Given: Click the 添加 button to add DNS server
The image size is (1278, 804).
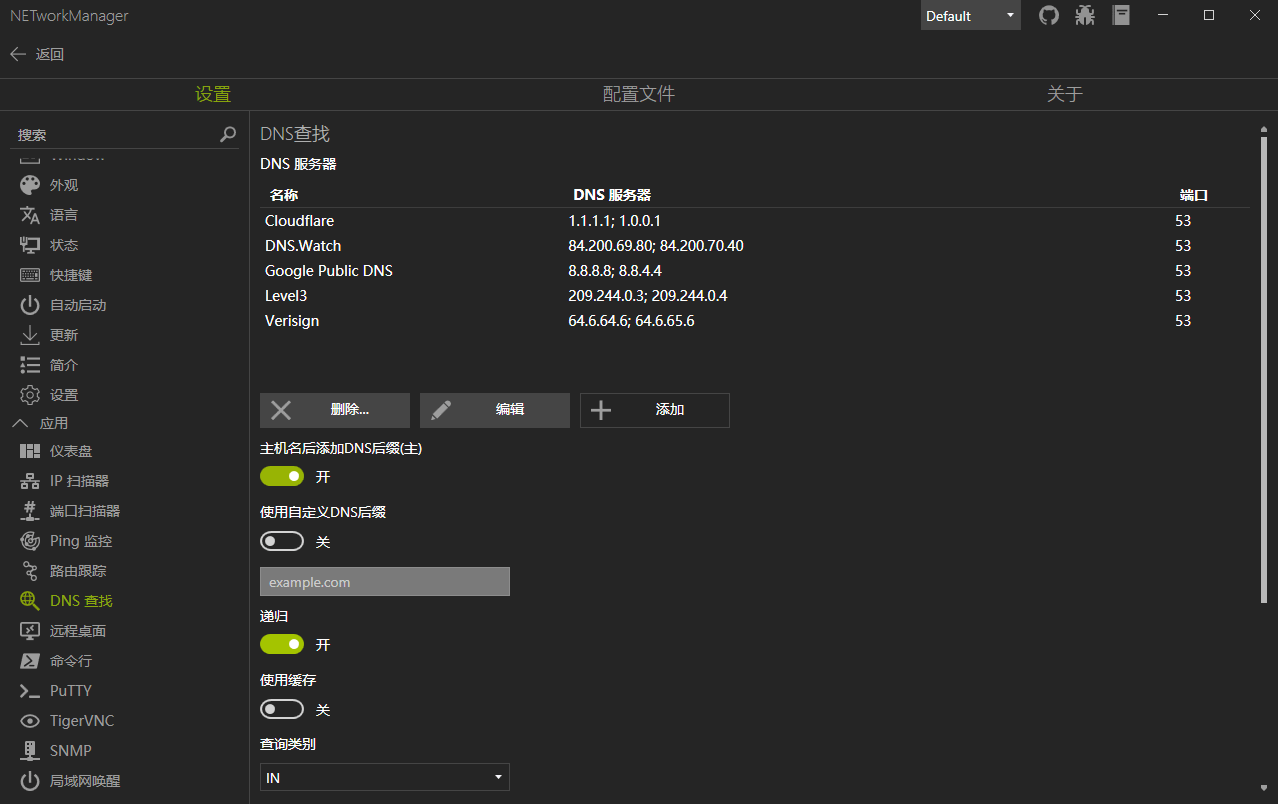Looking at the screenshot, I should (x=655, y=410).
